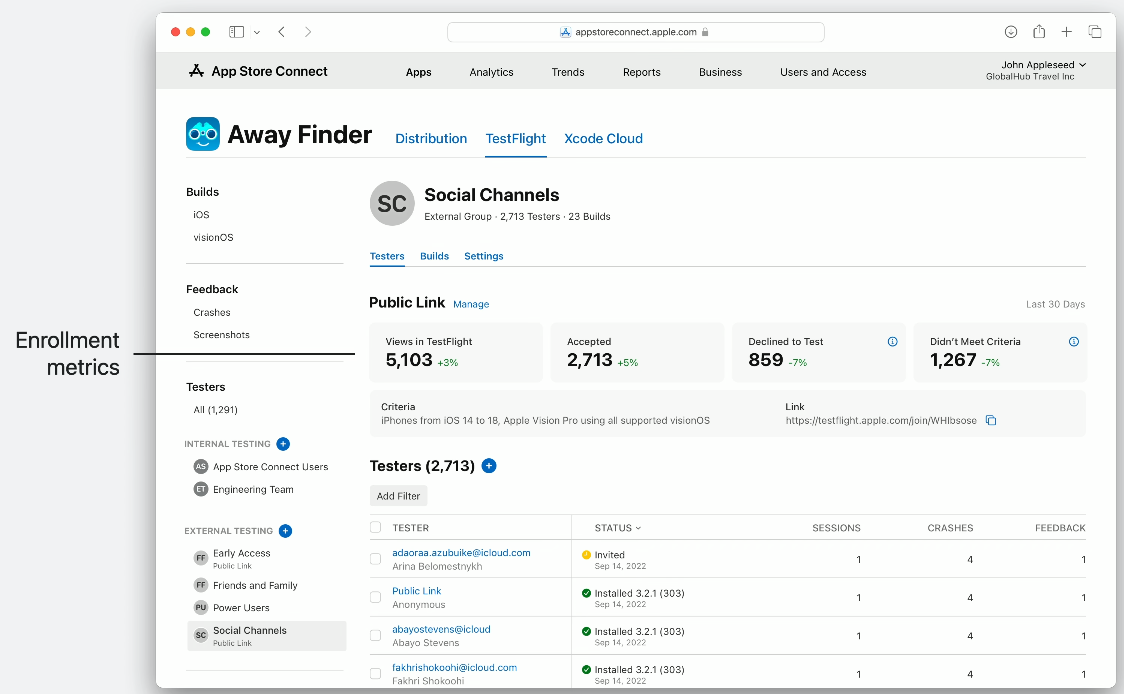Image resolution: width=1124 pixels, height=694 pixels.
Task: Check the fakhrishokoohi row checkbox
Action: [376, 673]
